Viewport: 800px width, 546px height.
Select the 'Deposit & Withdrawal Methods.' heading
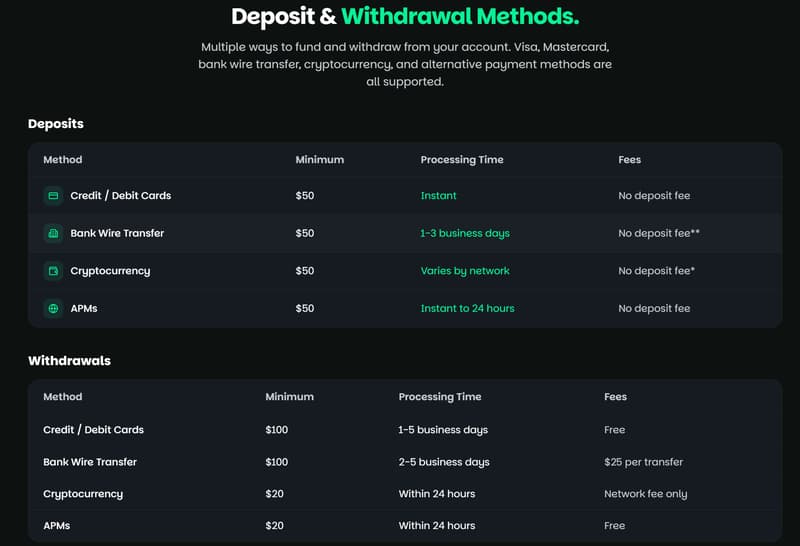tap(405, 16)
